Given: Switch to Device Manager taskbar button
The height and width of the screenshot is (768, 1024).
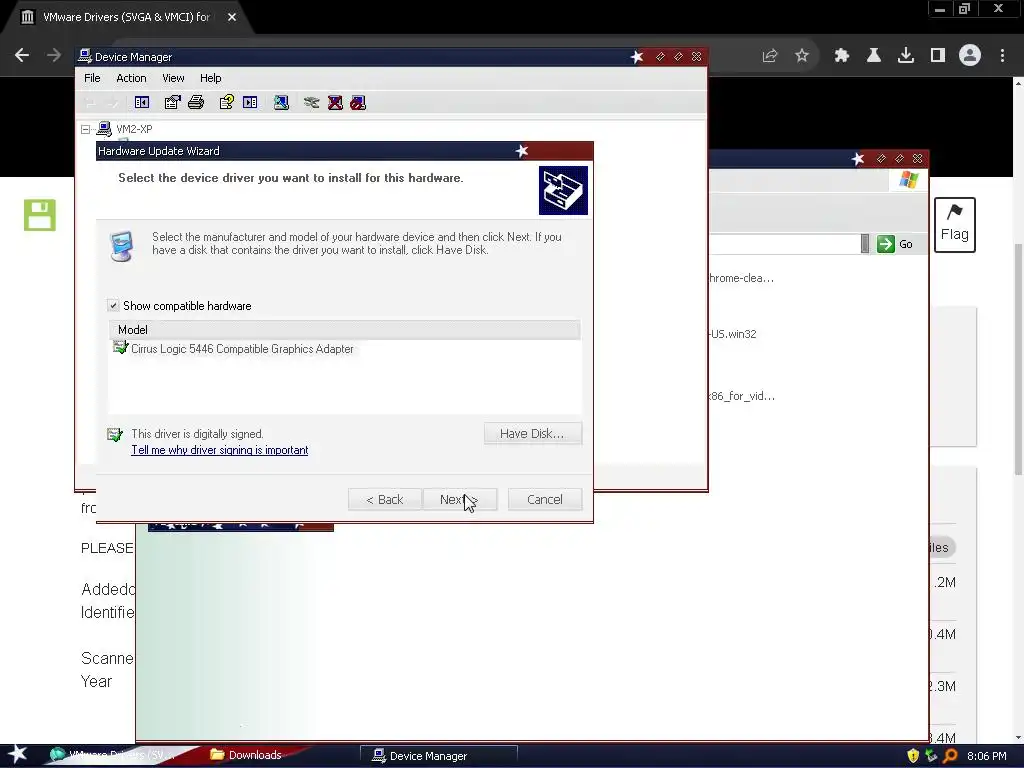Looking at the screenshot, I should click(438, 756).
